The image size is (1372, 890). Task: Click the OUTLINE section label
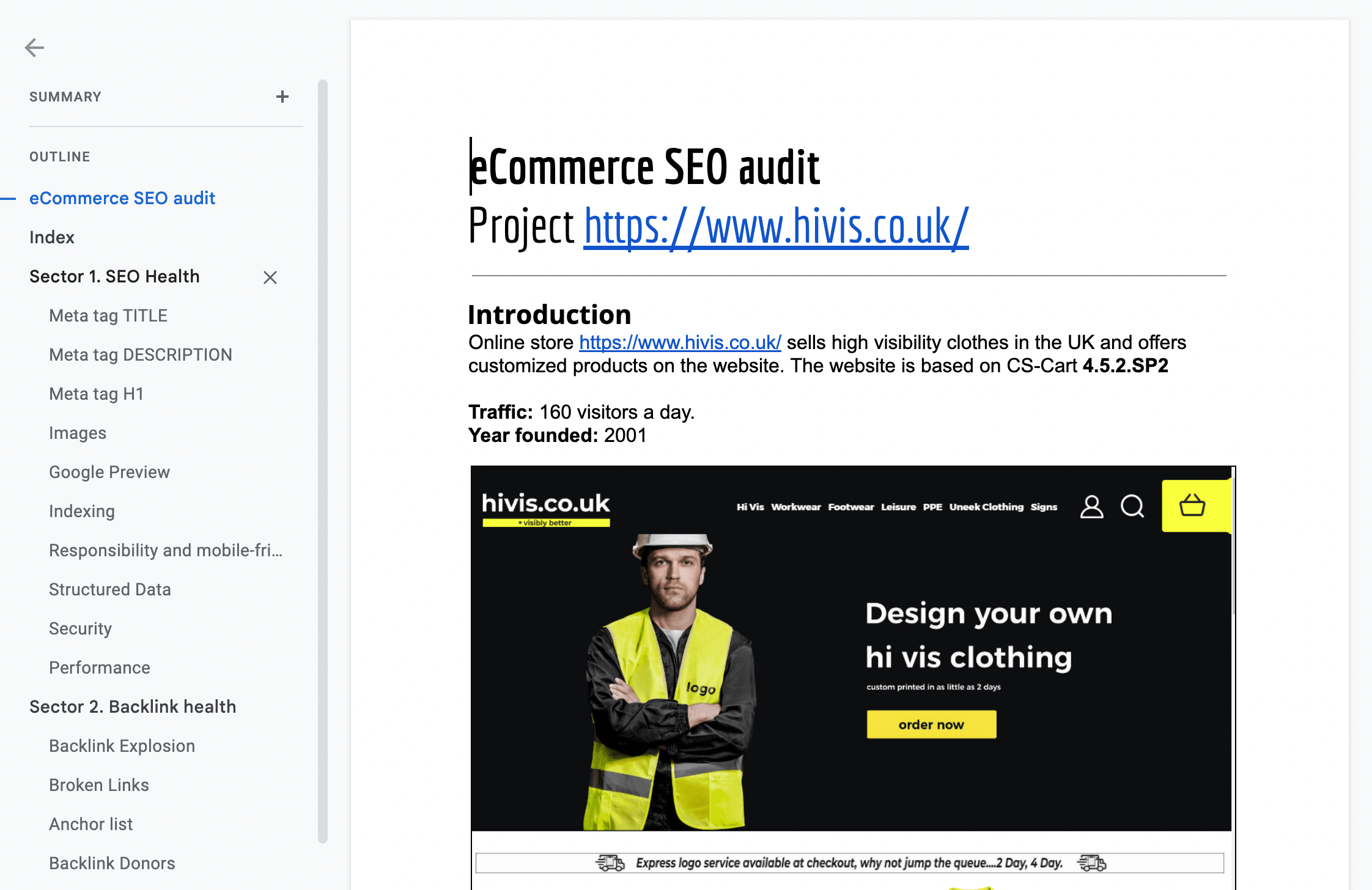point(60,156)
